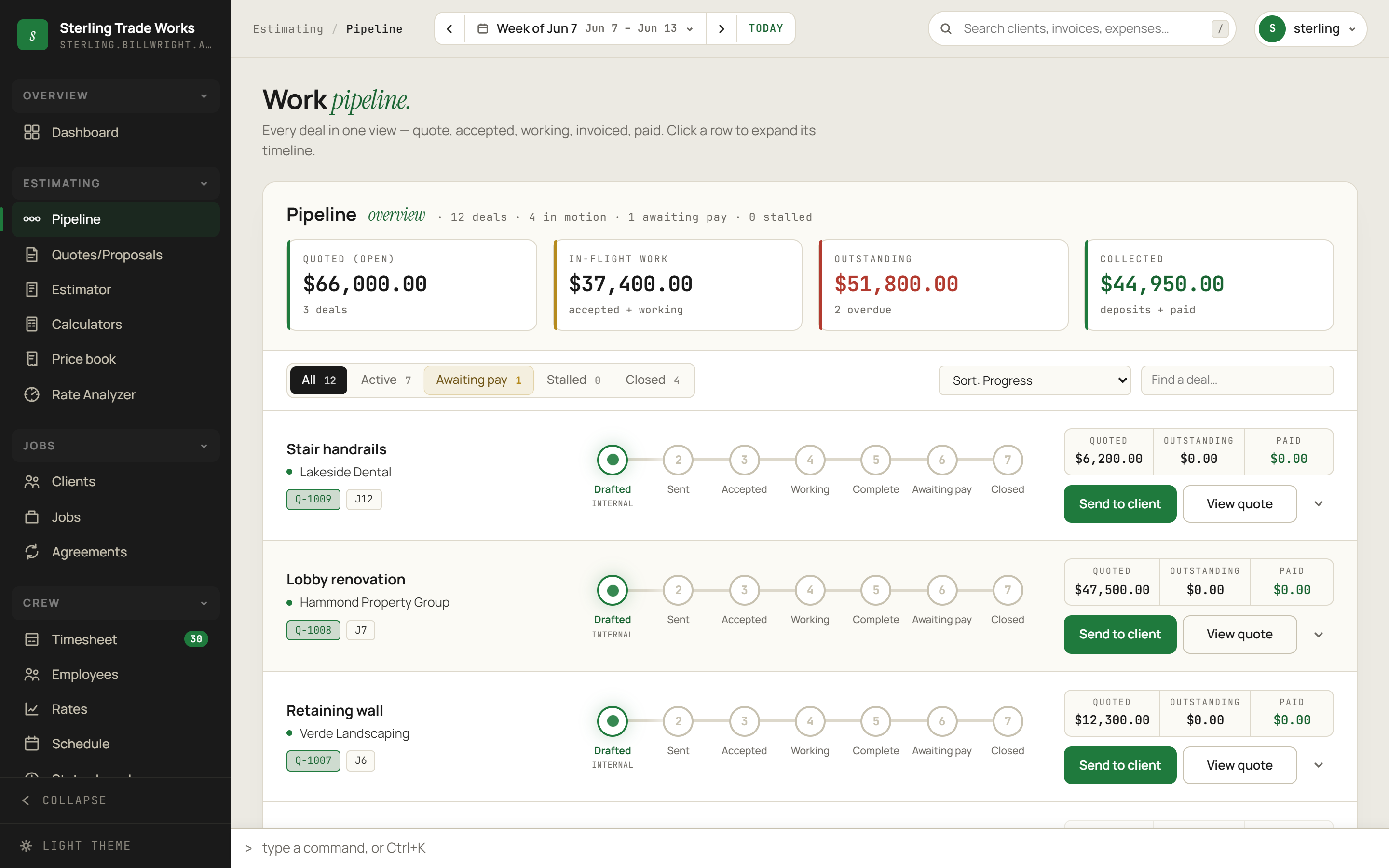Screen dimensions: 1389x868
Task: Click the Price book icon
Action: (31, 359)
